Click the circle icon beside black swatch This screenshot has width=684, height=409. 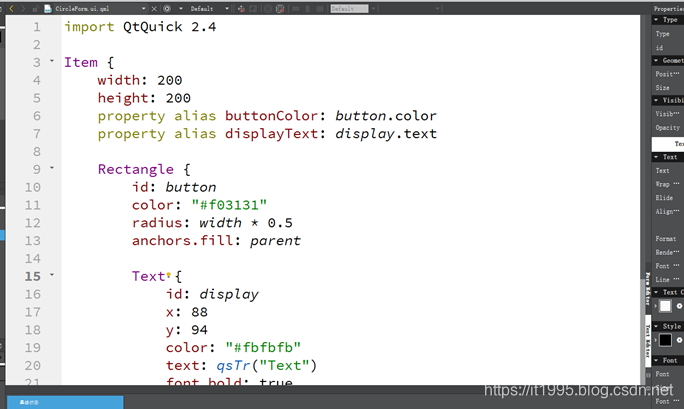pos(679,340)
